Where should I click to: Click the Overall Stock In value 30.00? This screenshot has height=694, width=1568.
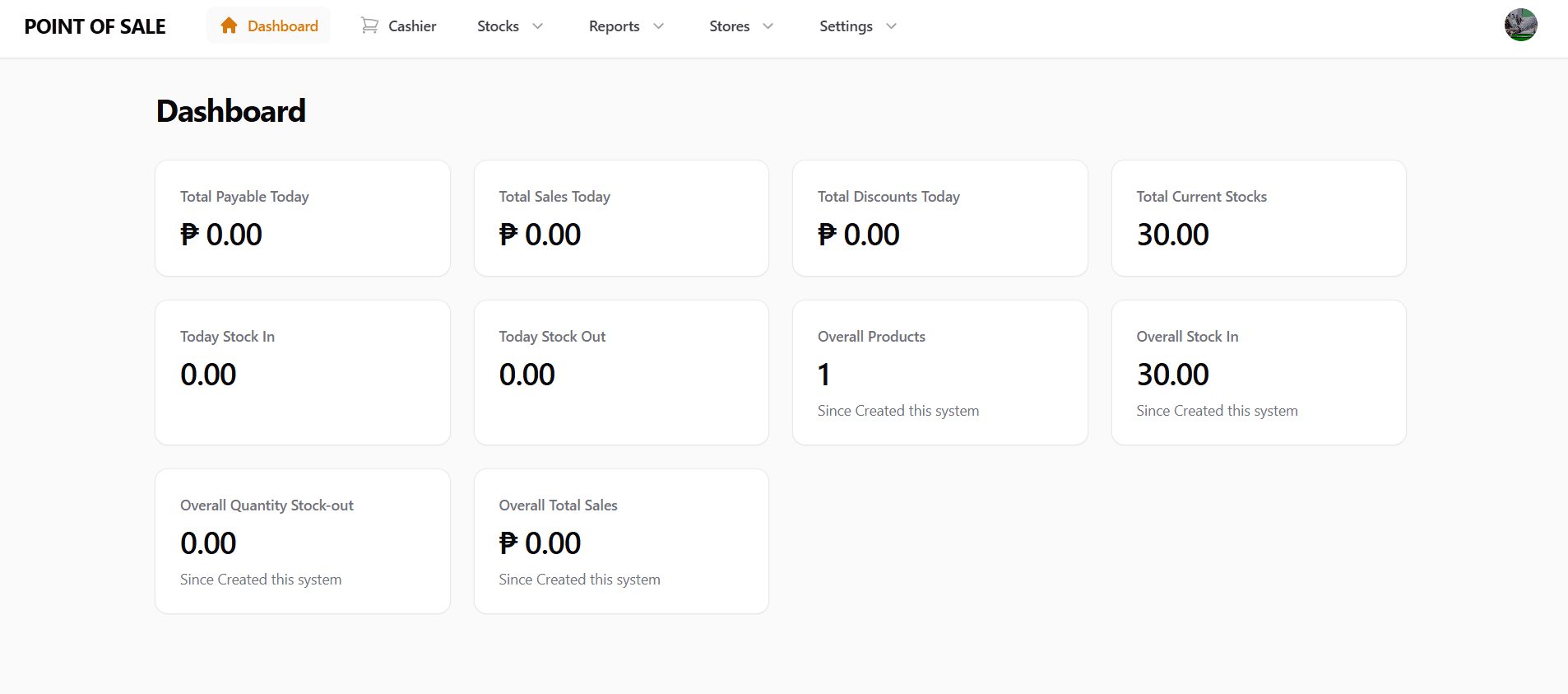(x=1173, y=375)
